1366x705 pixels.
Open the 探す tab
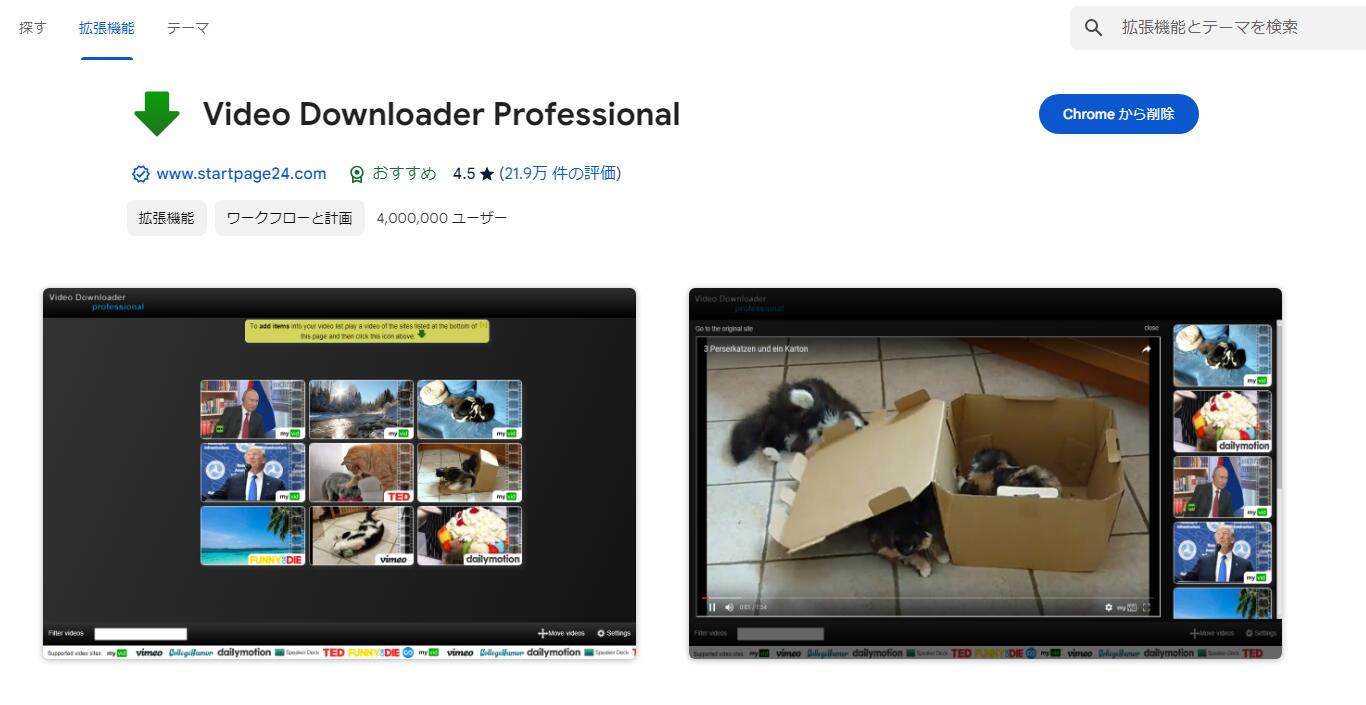click(32, 28)
